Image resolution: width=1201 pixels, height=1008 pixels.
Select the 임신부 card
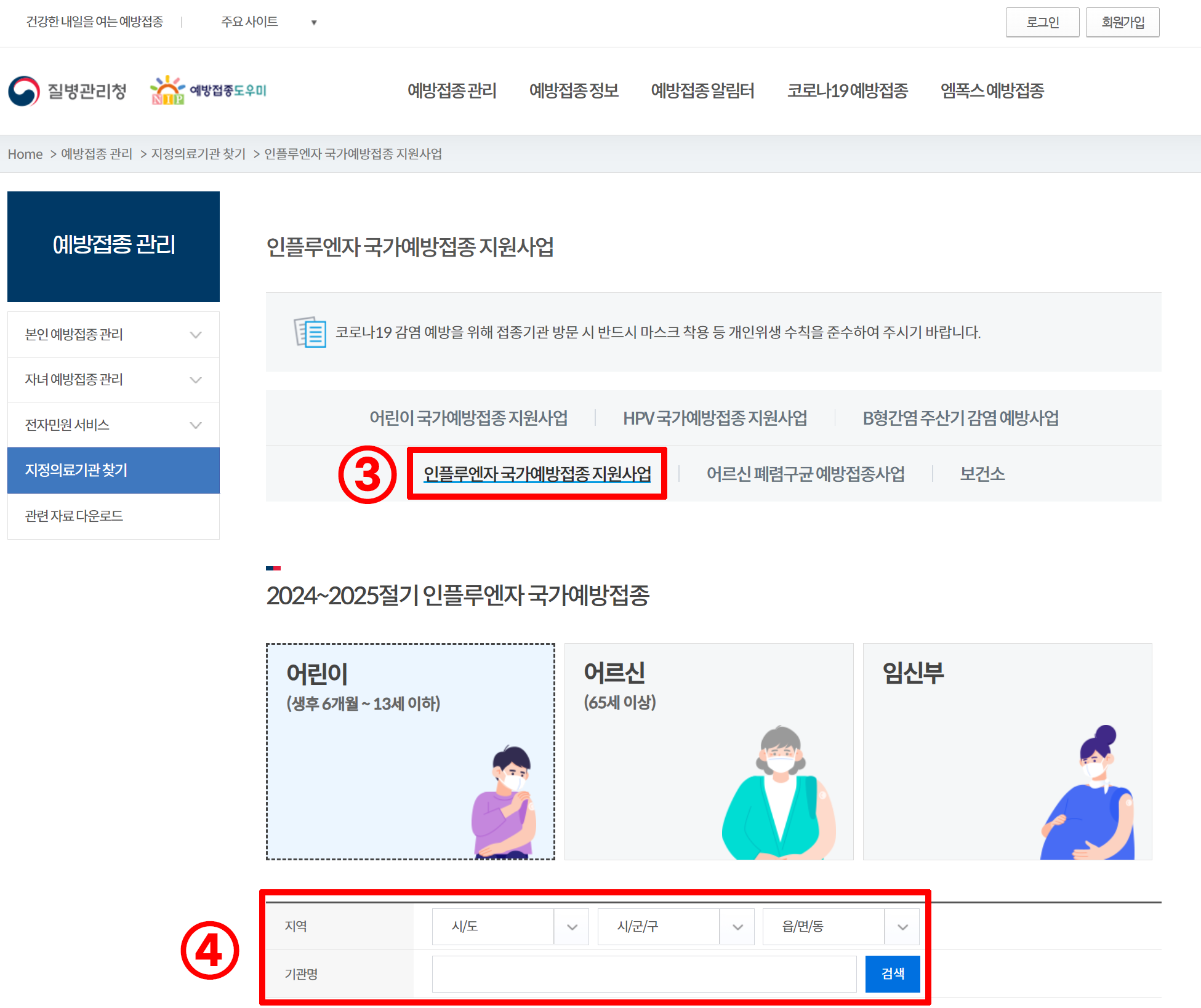pos(1007,752)
